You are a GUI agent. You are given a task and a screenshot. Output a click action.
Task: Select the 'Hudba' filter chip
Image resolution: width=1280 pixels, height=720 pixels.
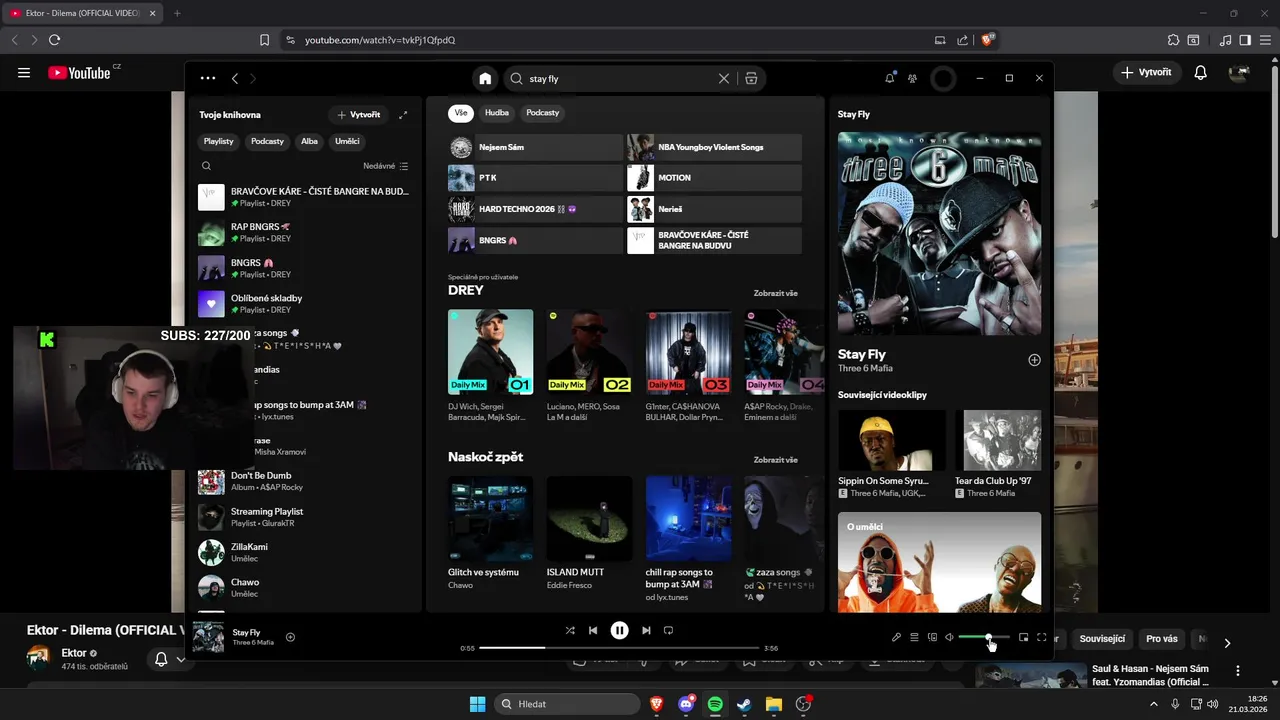pyautogui.click(x=497, y=113)
